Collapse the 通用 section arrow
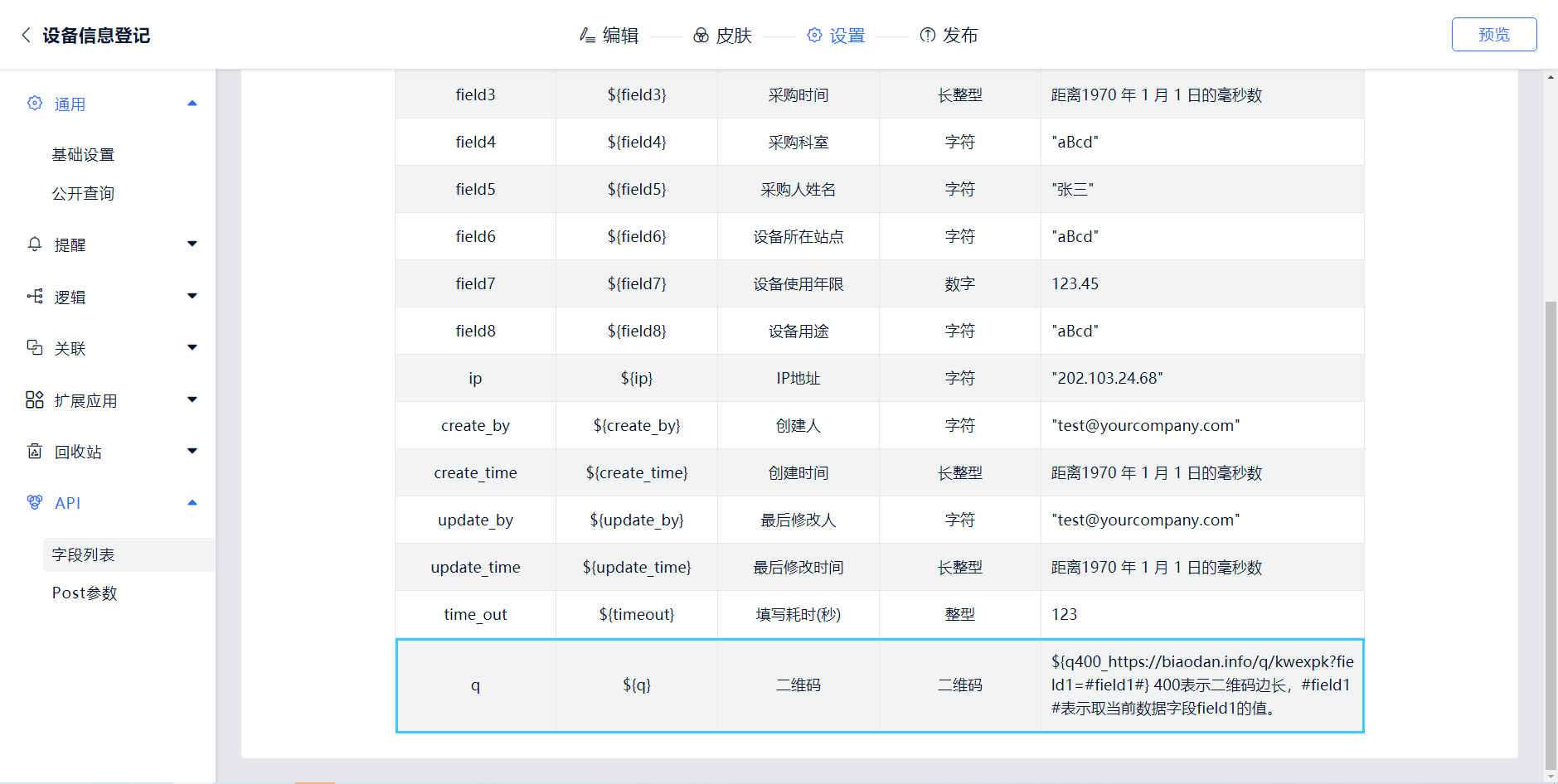1558x784 pixels. pyautogui.click(x=192, y=104)
